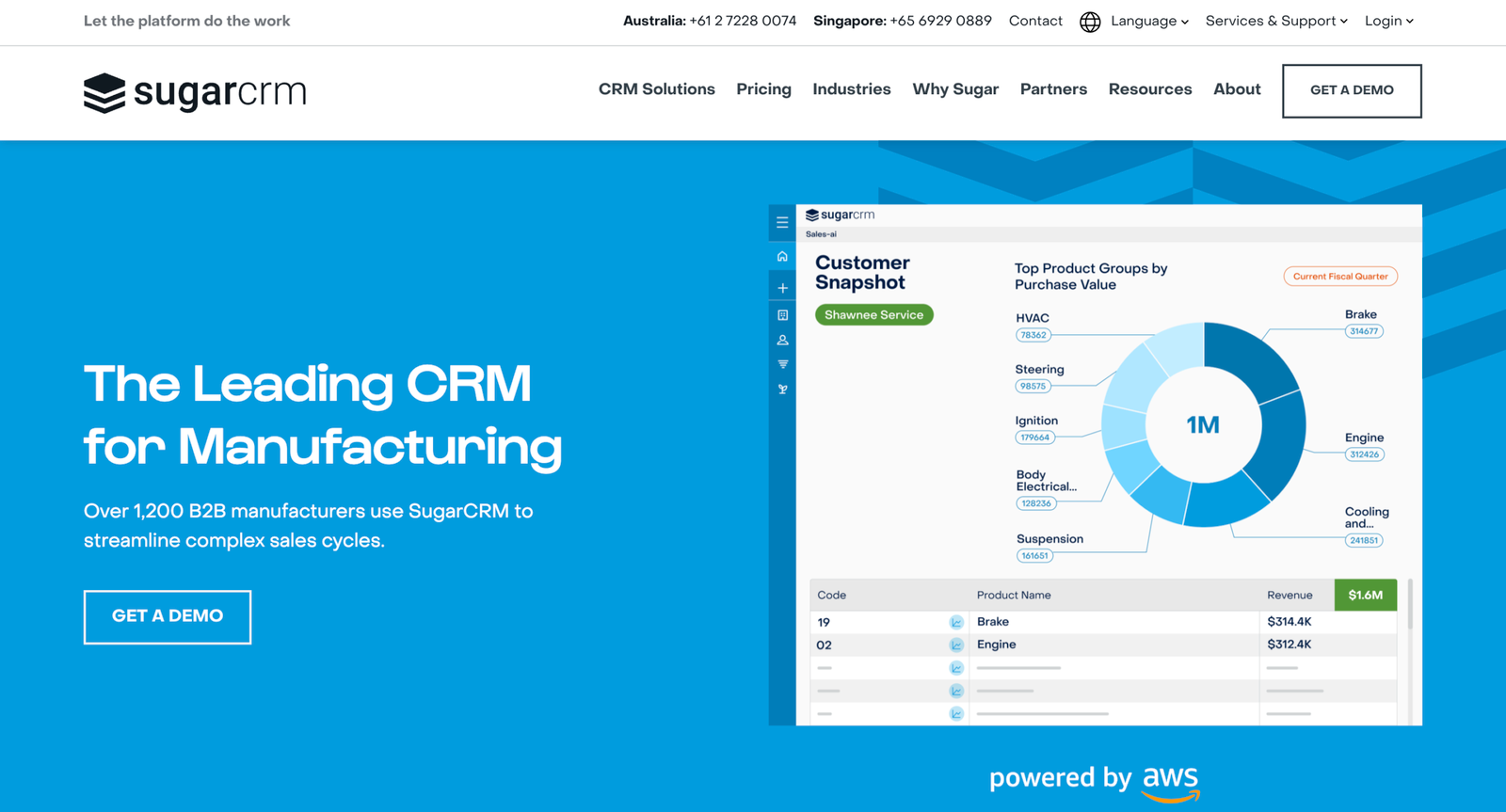This screenshot has width=1506, height=812.
Task: Click The Leading CRM for Manufacturing headline
Action: pyautogui.click(x=323, y=415)
